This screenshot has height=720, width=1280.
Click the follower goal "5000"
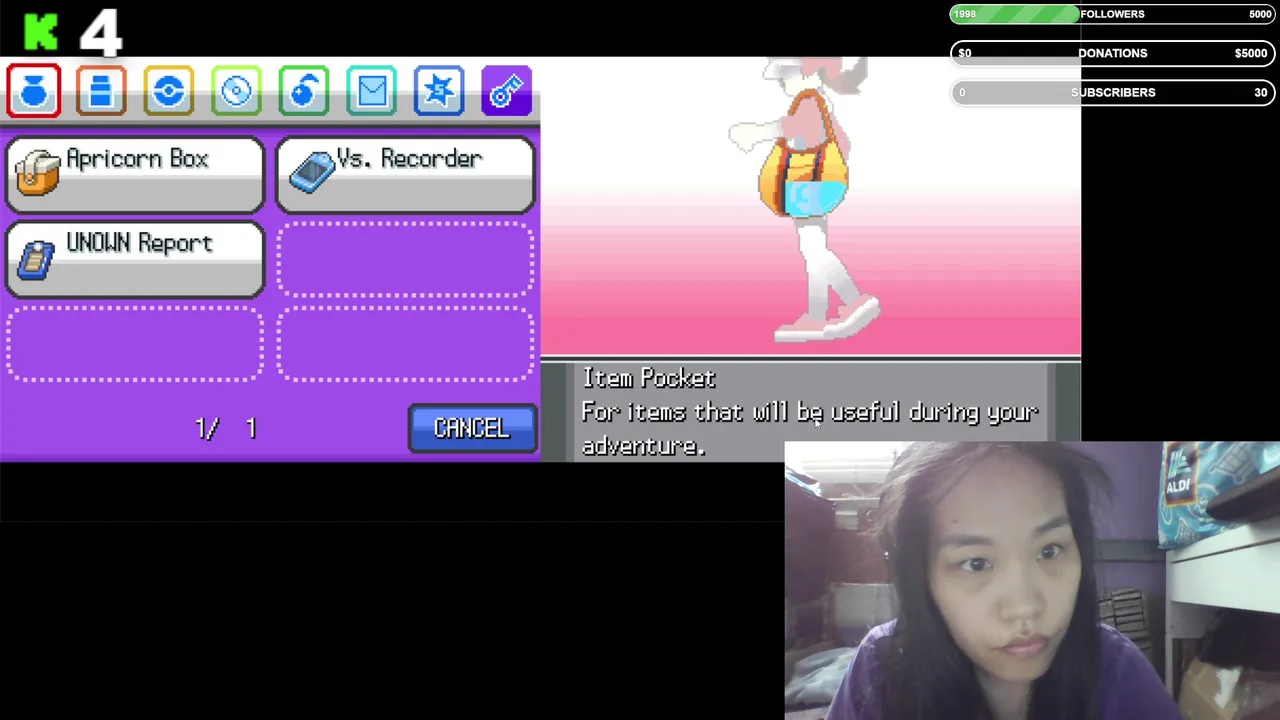[1260, 14]
